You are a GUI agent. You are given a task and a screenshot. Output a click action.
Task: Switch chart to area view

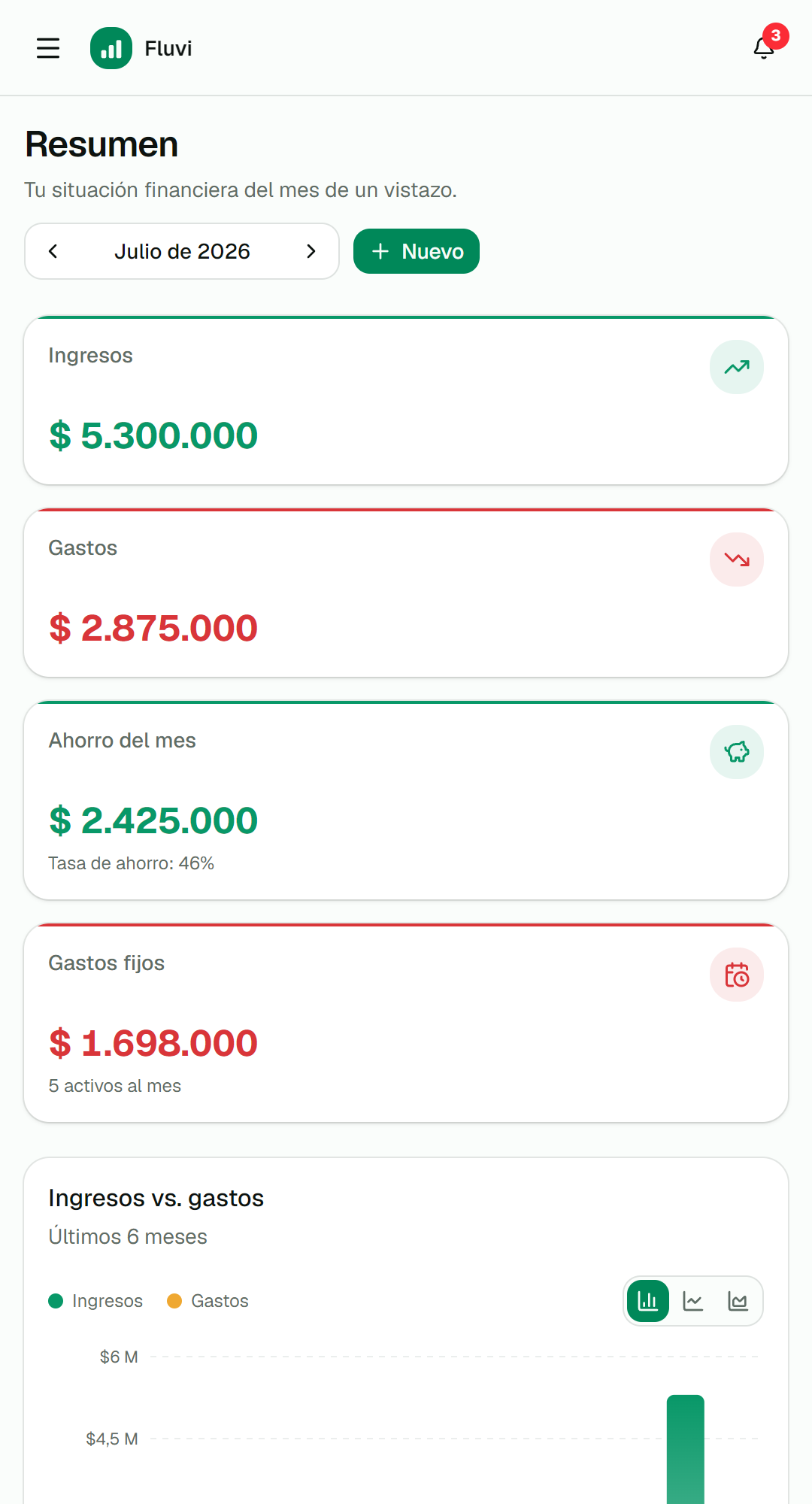[x=738, y=1301]
